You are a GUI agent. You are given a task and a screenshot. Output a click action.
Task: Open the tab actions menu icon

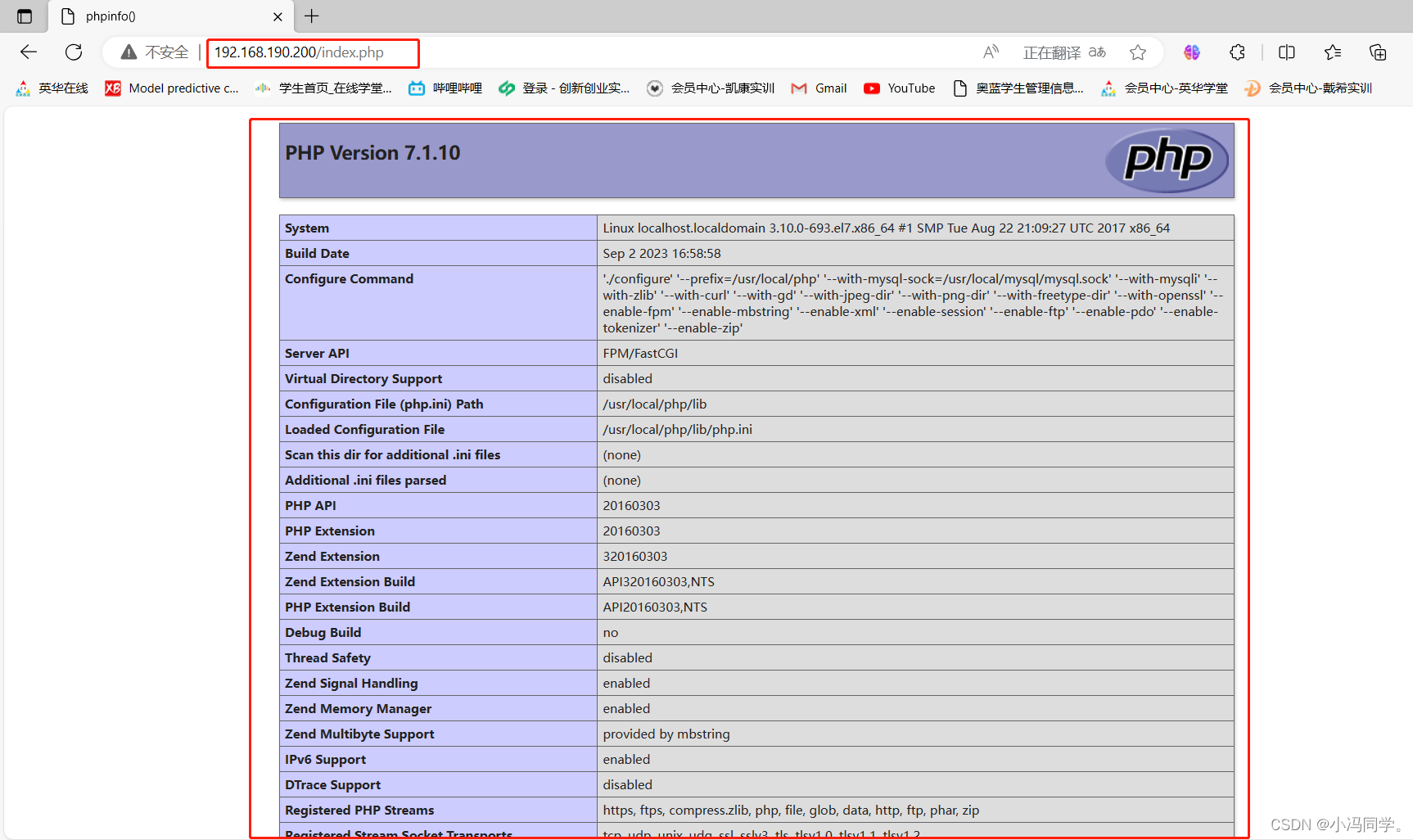coord(25,16)
